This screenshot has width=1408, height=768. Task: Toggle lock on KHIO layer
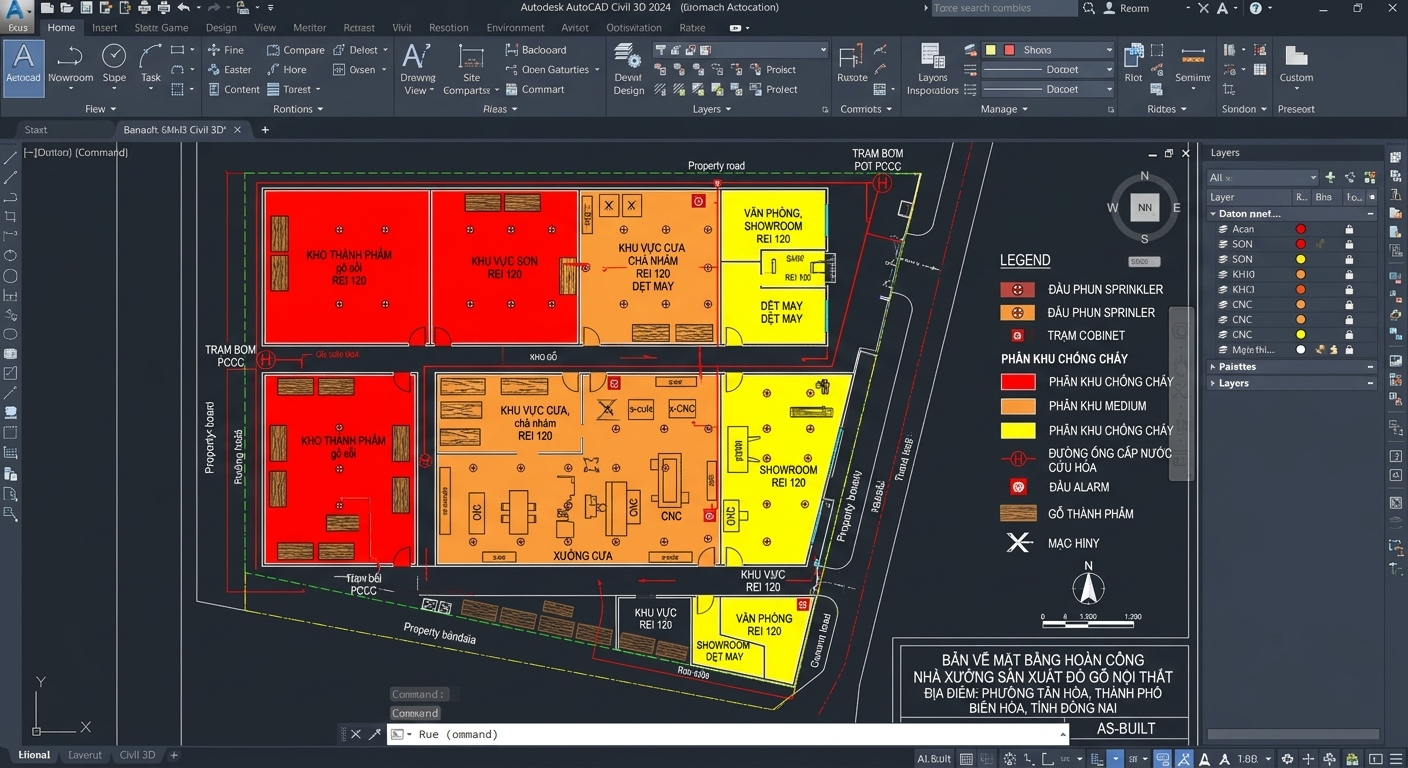pyautogui.click(x=1349, y=274)
